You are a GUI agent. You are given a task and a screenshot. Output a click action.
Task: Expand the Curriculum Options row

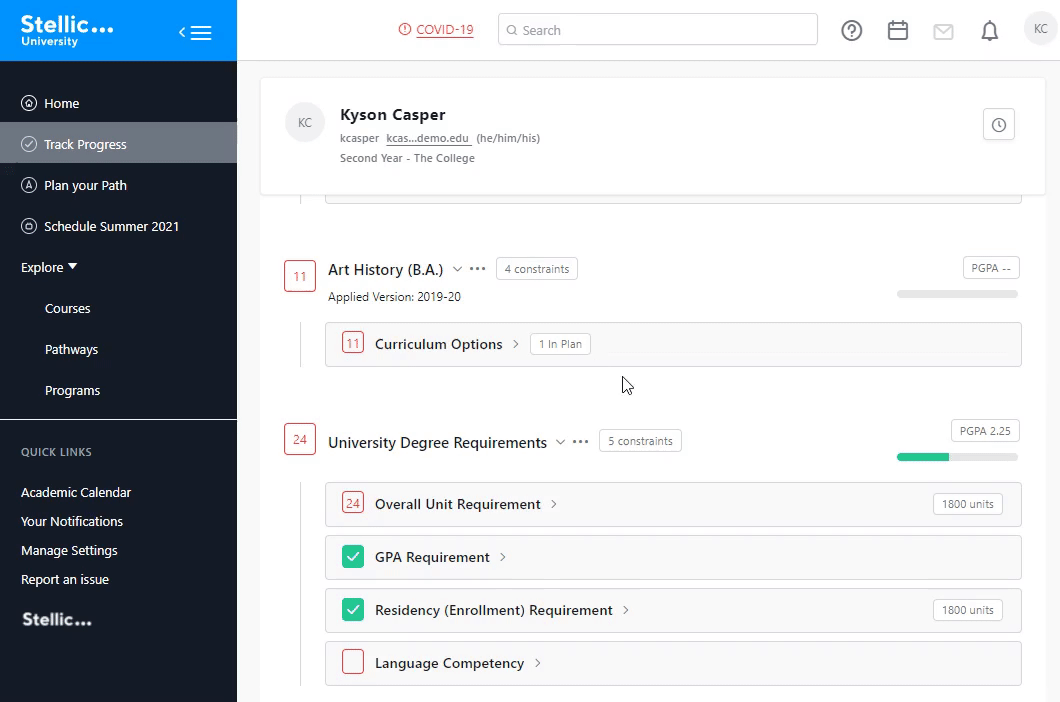click(516, 344)
